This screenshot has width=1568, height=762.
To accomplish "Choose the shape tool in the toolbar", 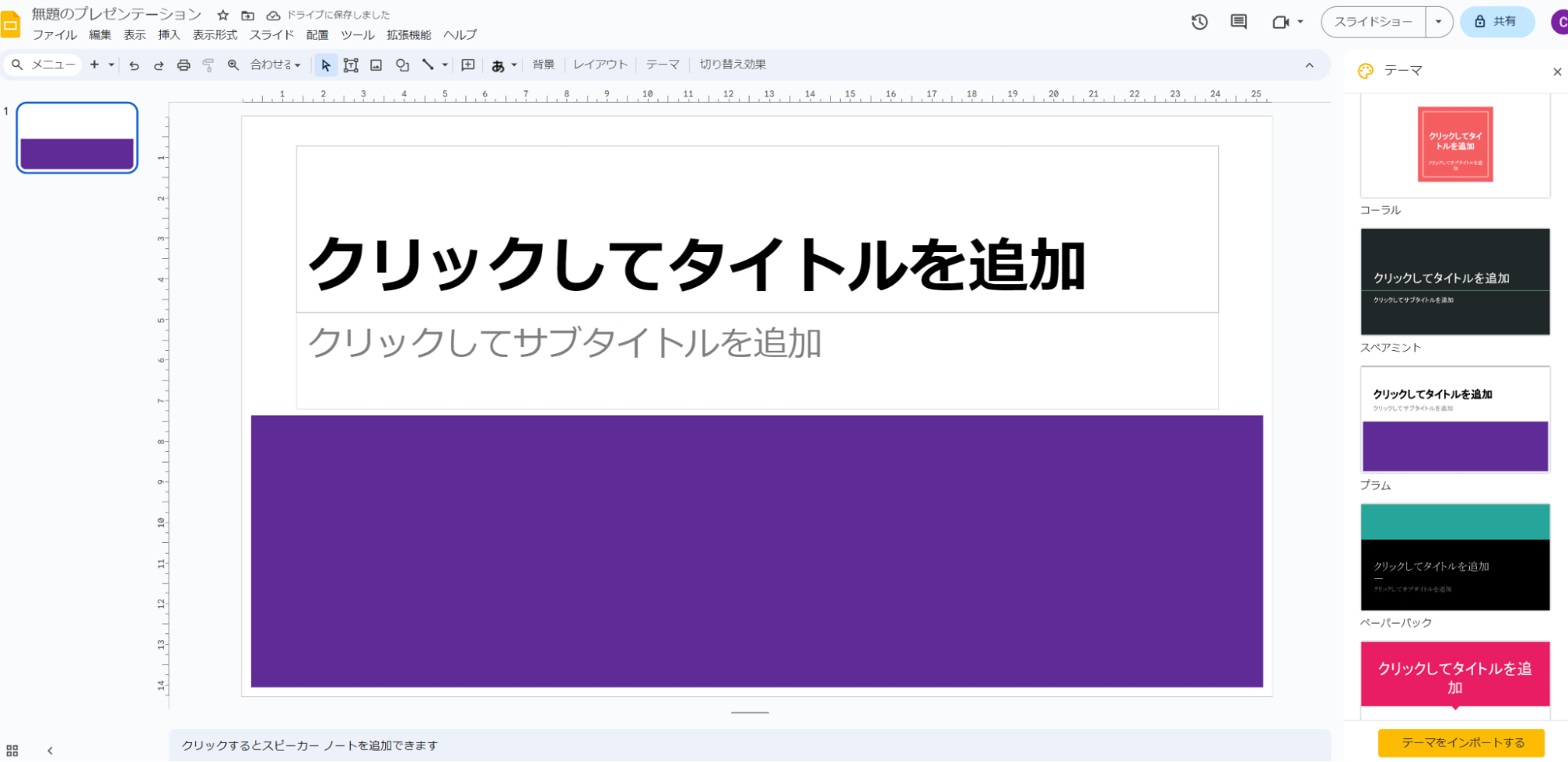I will 402,65.
